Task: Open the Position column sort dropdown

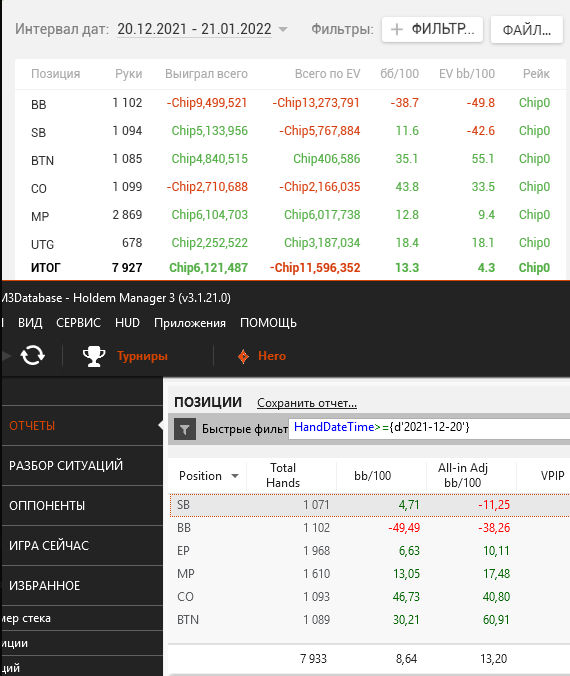Action: pyautogui.click(x=235, y=476)
